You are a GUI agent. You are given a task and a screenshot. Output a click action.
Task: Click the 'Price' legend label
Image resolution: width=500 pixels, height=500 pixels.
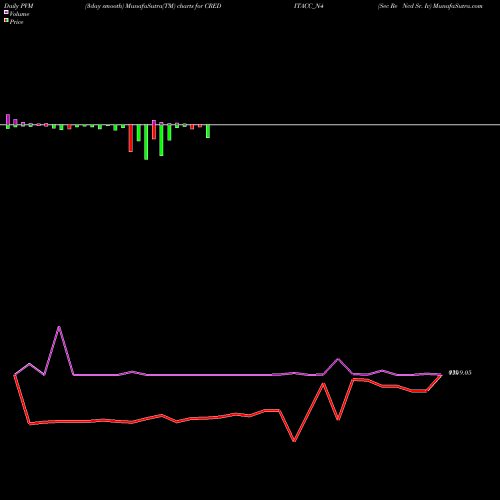pyautogui.click(x=16, y=22)
